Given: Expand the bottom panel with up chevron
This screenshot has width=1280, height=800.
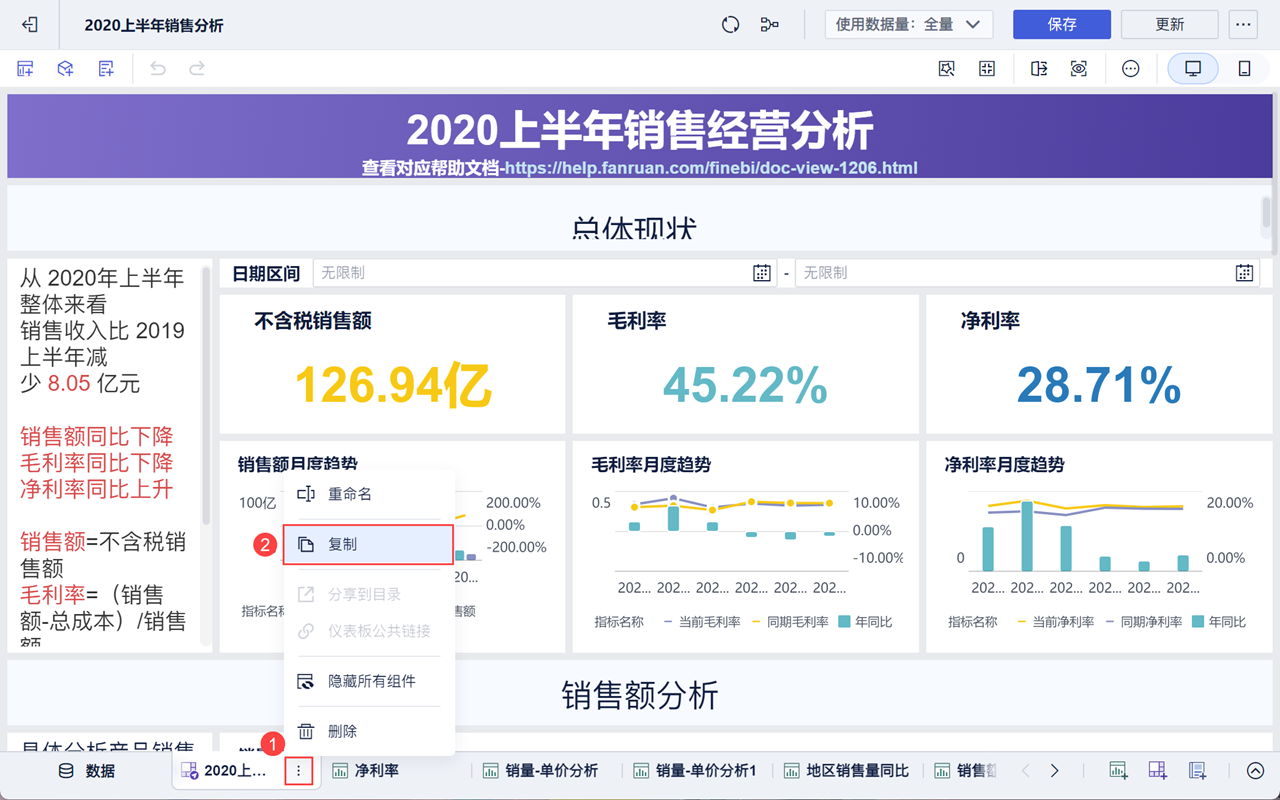Looking at the screenshot, I should pyautogui.click(x=1256, y=771).
